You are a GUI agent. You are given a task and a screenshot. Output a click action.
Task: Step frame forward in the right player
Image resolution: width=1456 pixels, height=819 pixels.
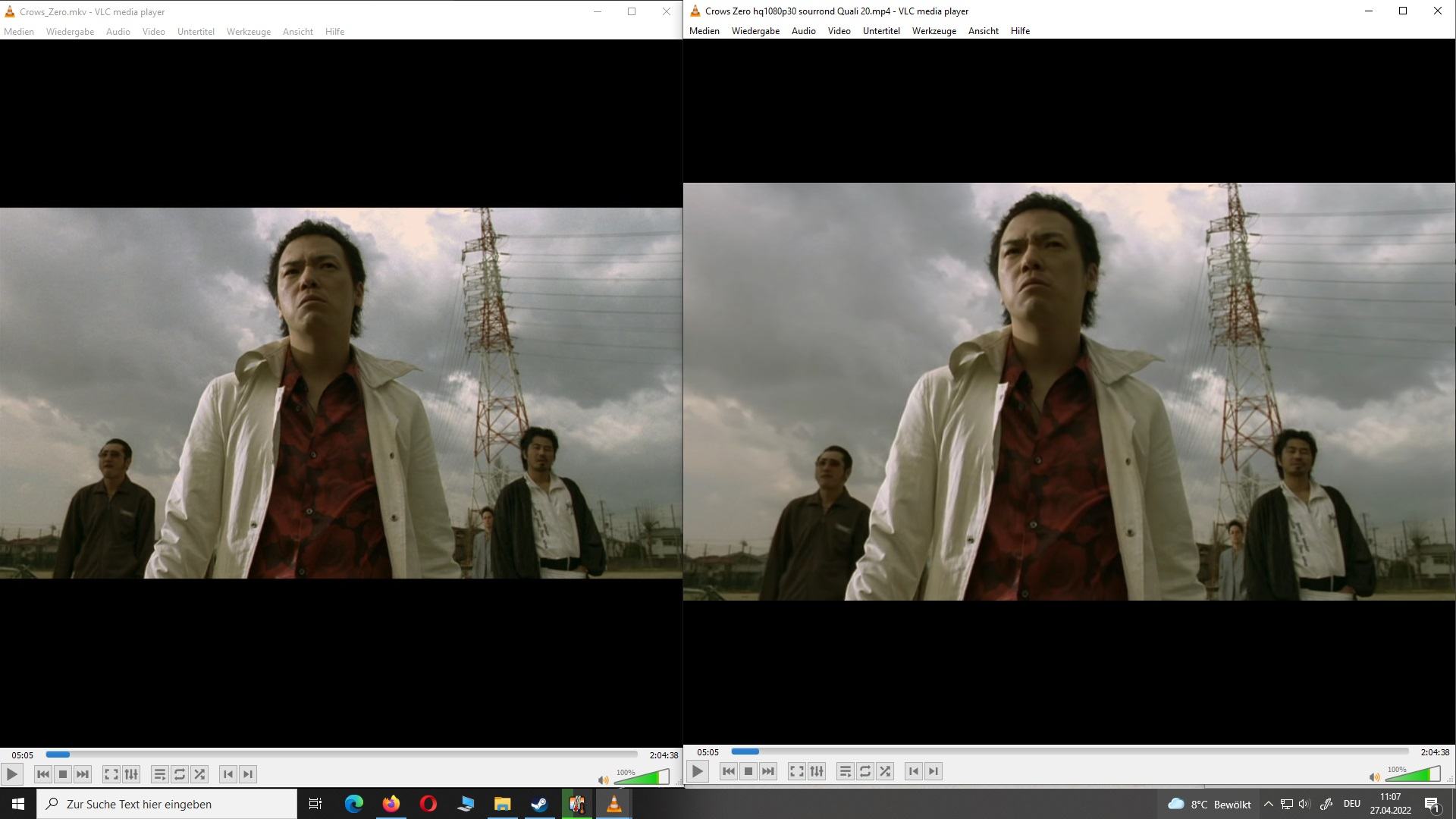point(934,771)
